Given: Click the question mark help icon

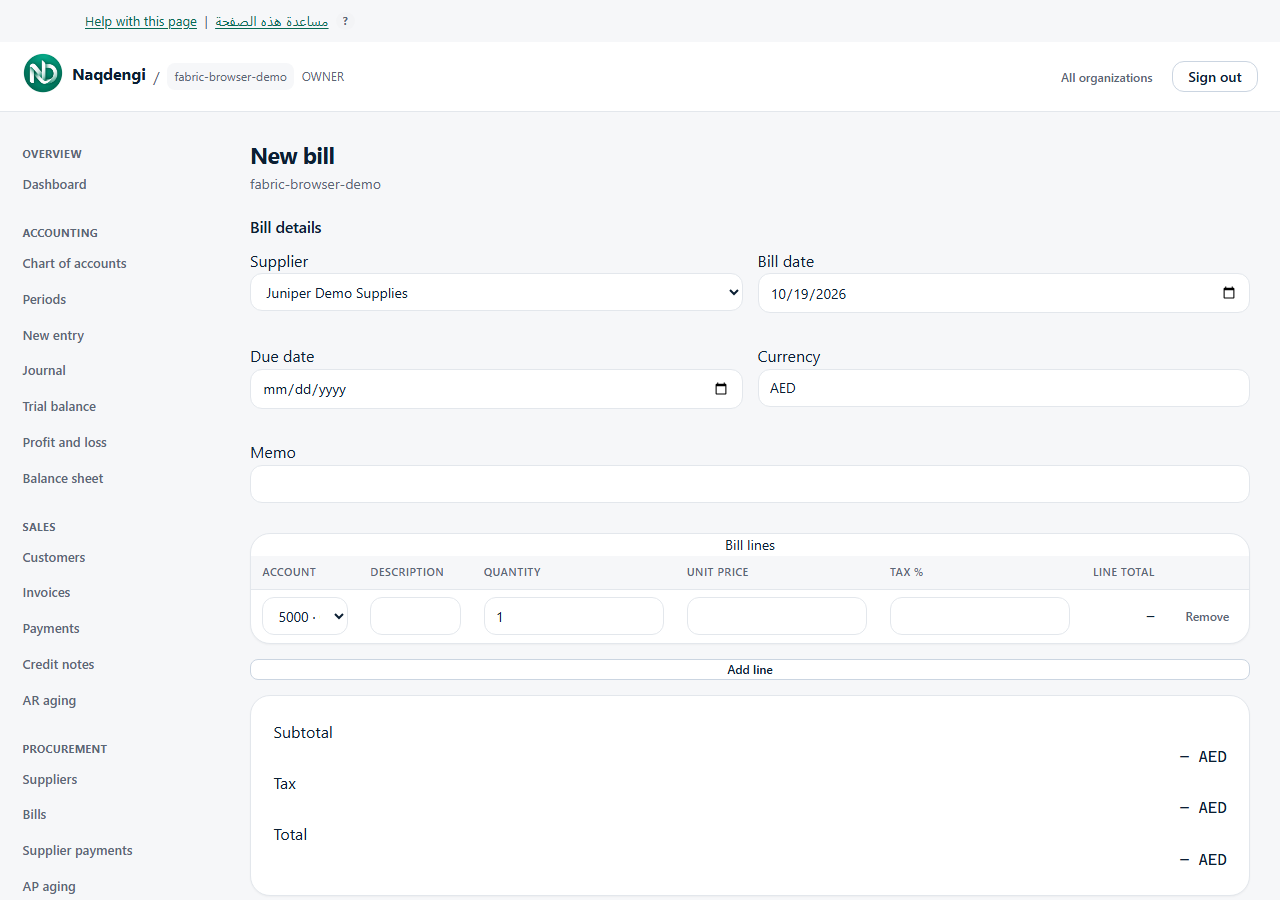Looking at the screenshot, I should coord(345,21).
